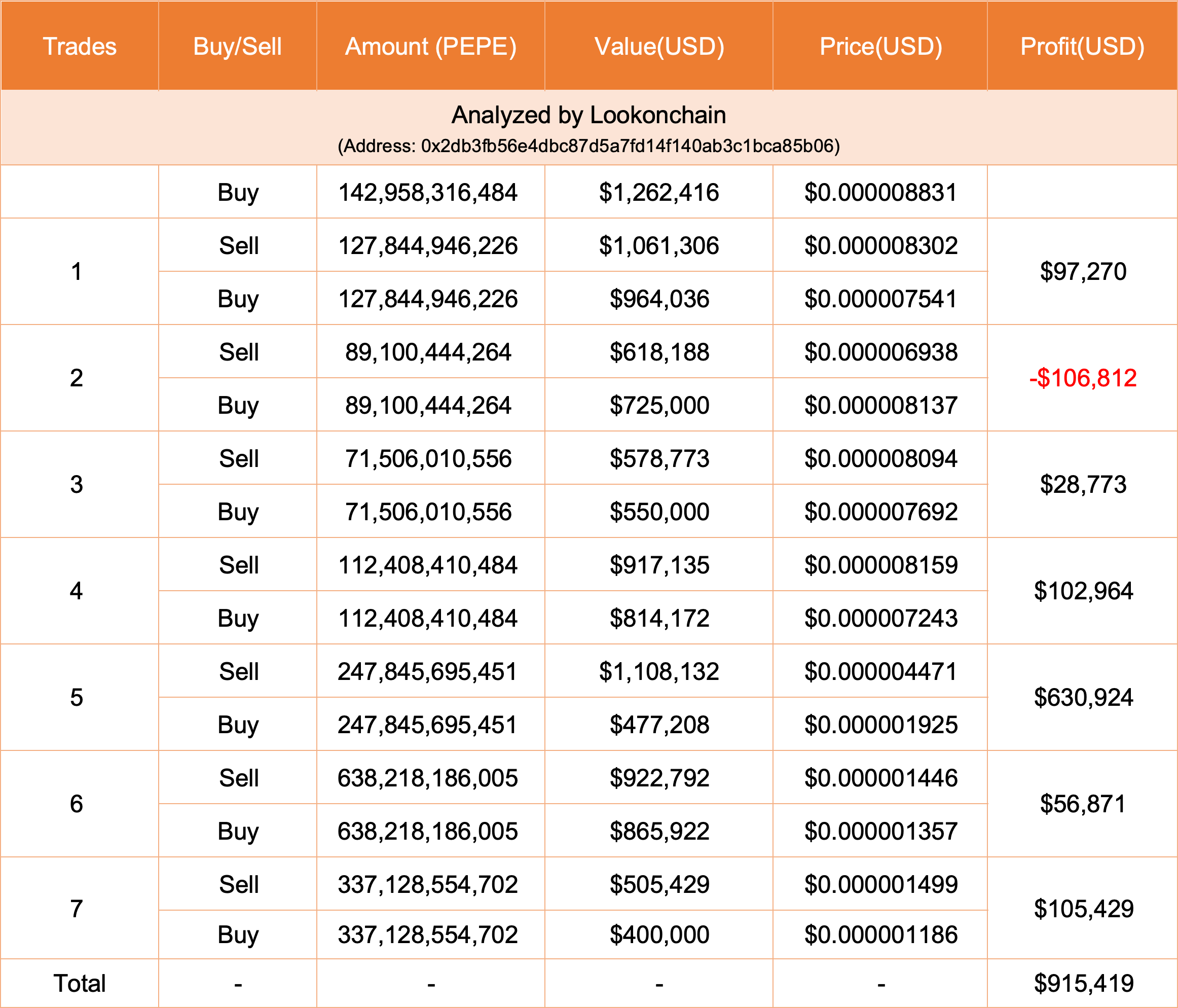Image resolution: width=1178 pixels, height=1008 pixels.
Task: Click the price $0.000004471 cell
Action: pyautogui.click(x=880, y=672)
